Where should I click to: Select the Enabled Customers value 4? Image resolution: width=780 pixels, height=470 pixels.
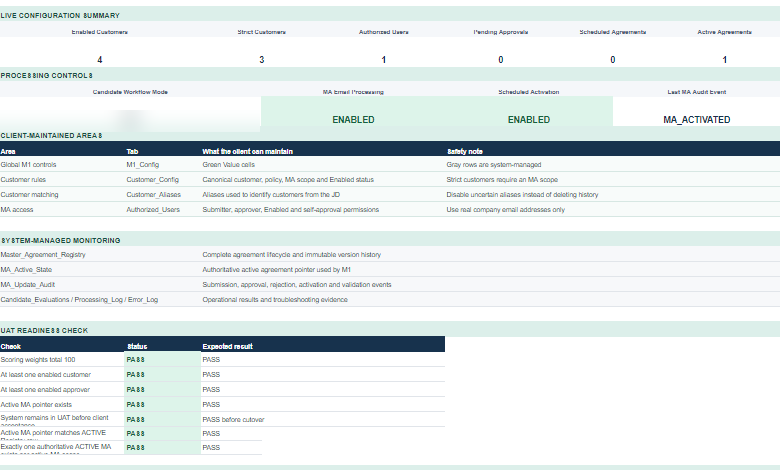tap(99, 60)
